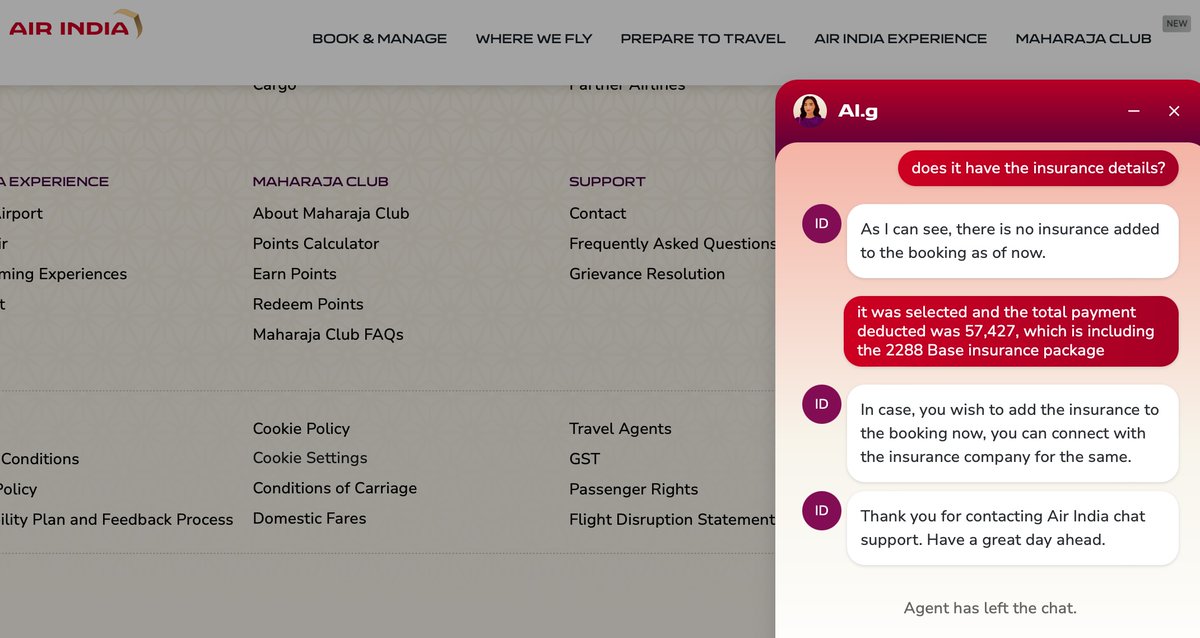Select the user message about 57,427 payment
Image resolution: width=1200 pixels, height=638 pixels.
coord(1011,331)
